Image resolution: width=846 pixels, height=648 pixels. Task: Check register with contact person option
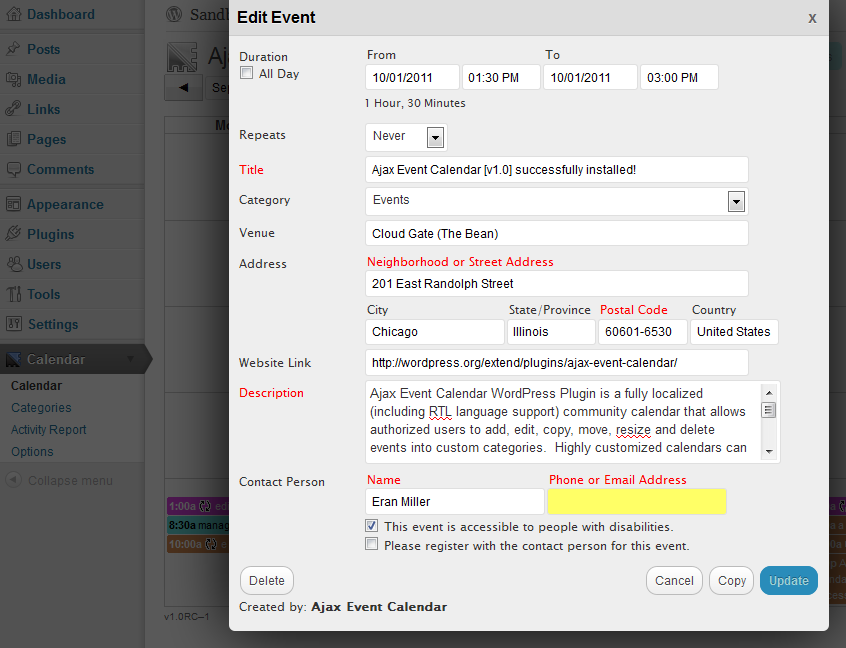371,544
